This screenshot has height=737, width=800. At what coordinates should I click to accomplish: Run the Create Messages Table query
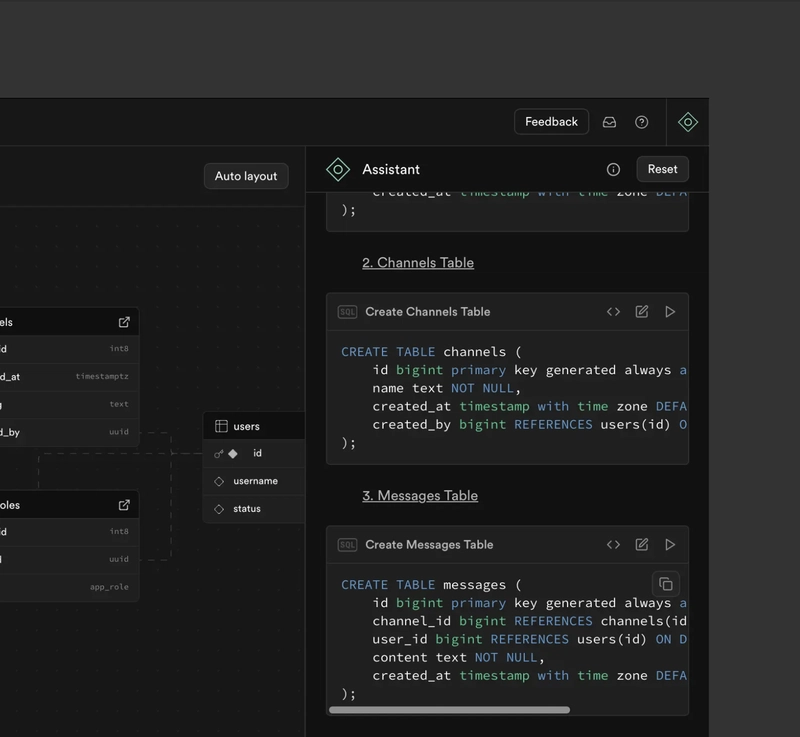[x=670, y=545]
